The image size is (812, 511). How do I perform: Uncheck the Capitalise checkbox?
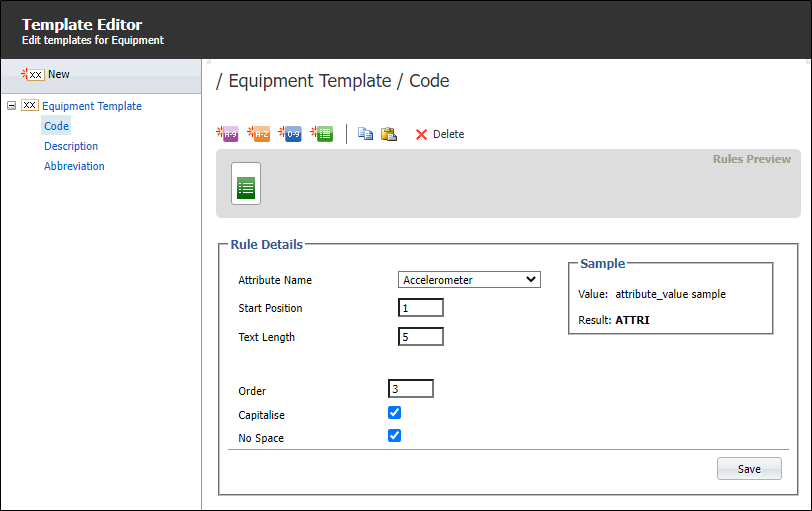pyautogui.click(x=394, y=413)
